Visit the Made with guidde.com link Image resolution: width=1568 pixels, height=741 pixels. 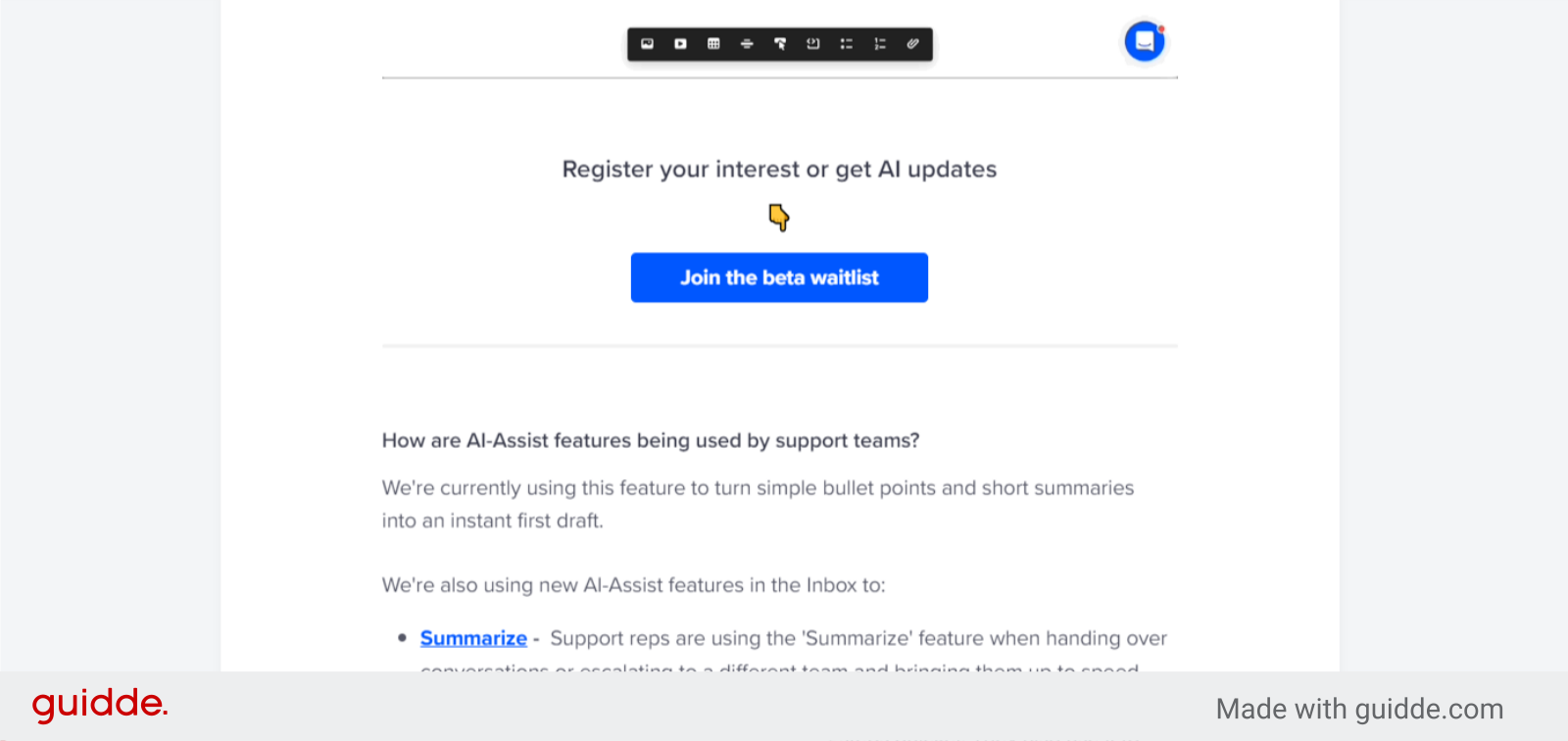(1360, 708)
